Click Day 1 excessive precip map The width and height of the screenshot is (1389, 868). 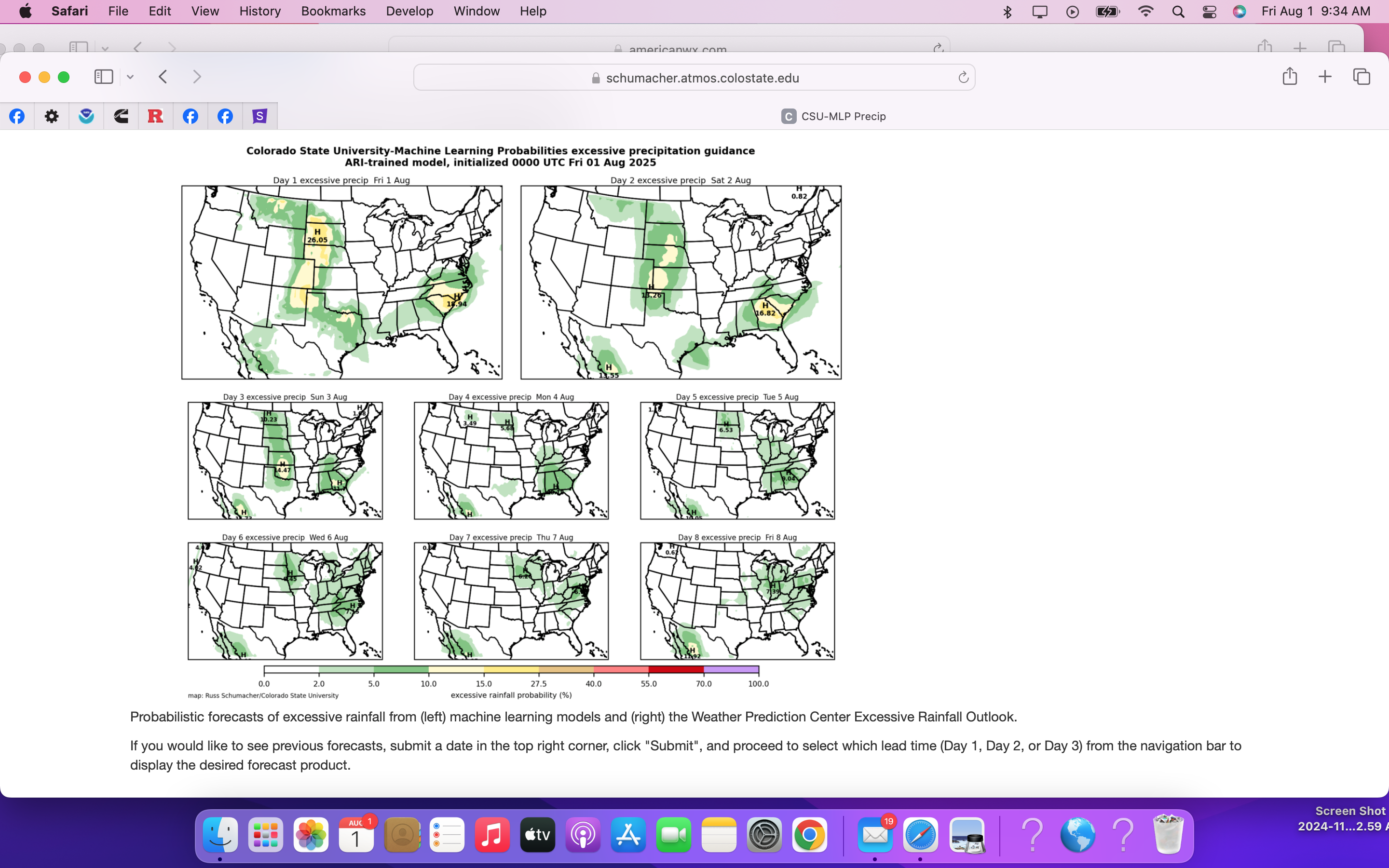coord(342,283)
